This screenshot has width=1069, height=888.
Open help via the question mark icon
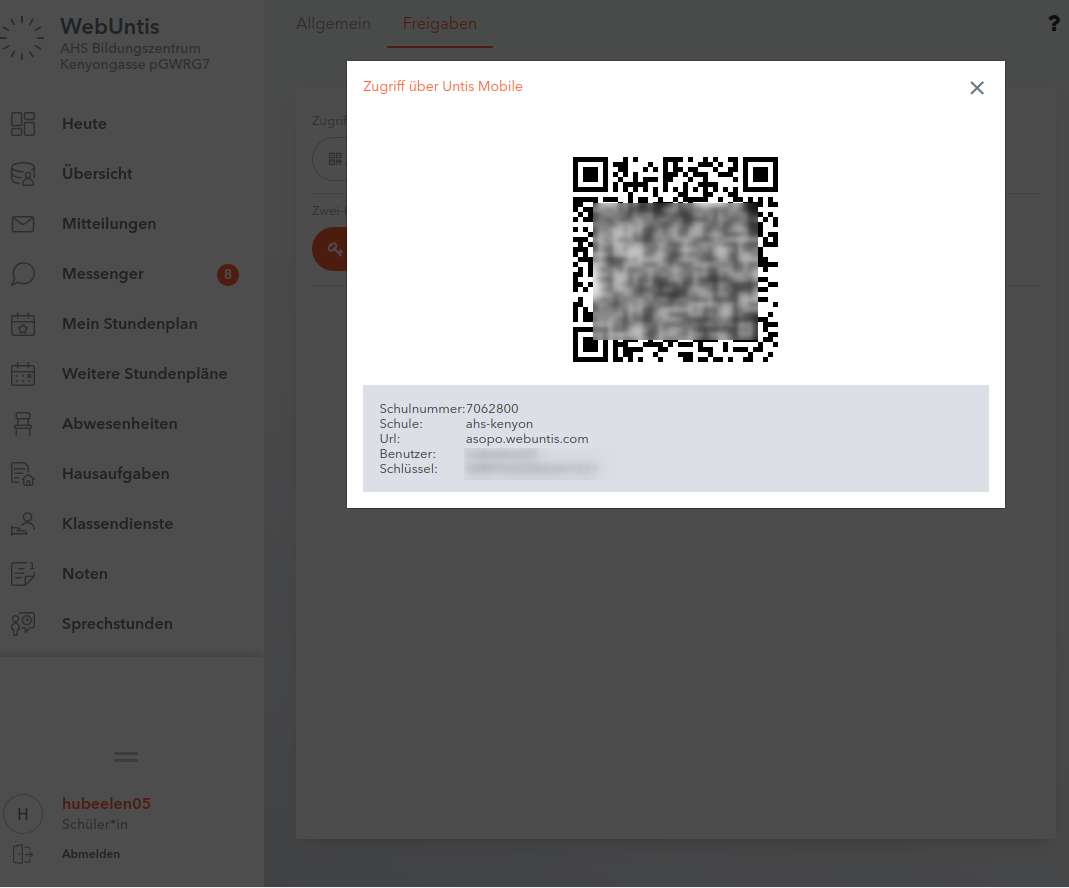coord(1053,24)
